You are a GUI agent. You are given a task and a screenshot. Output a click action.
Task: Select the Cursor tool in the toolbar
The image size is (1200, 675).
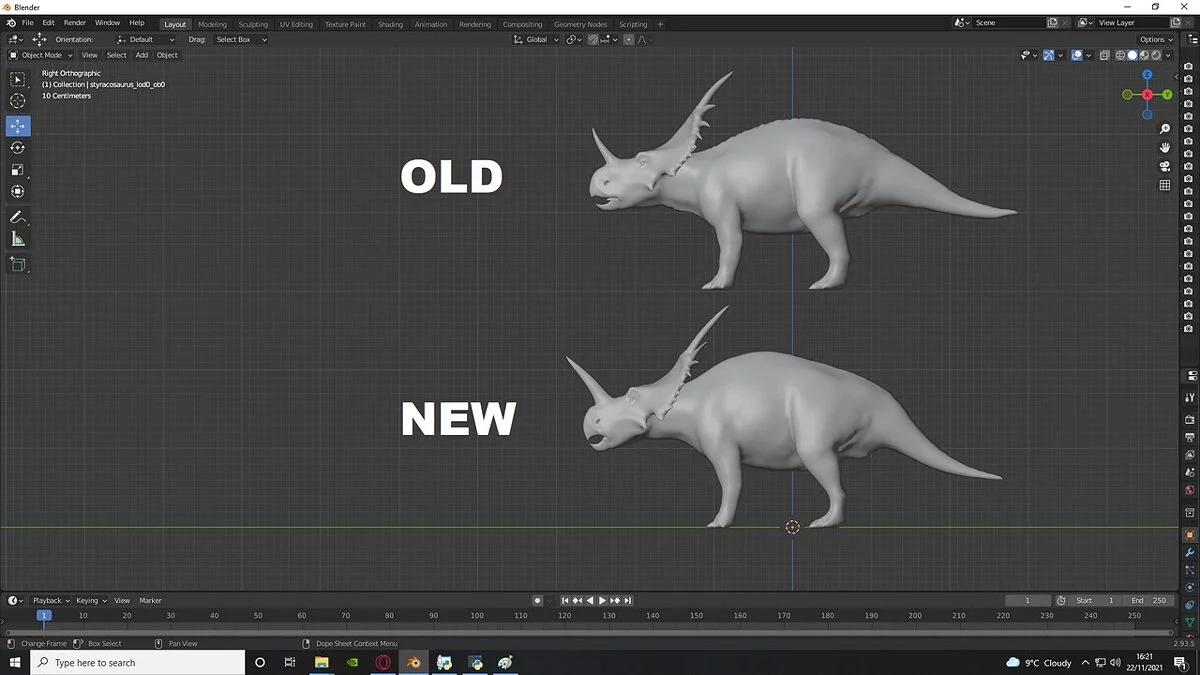[x=18, y=101]
